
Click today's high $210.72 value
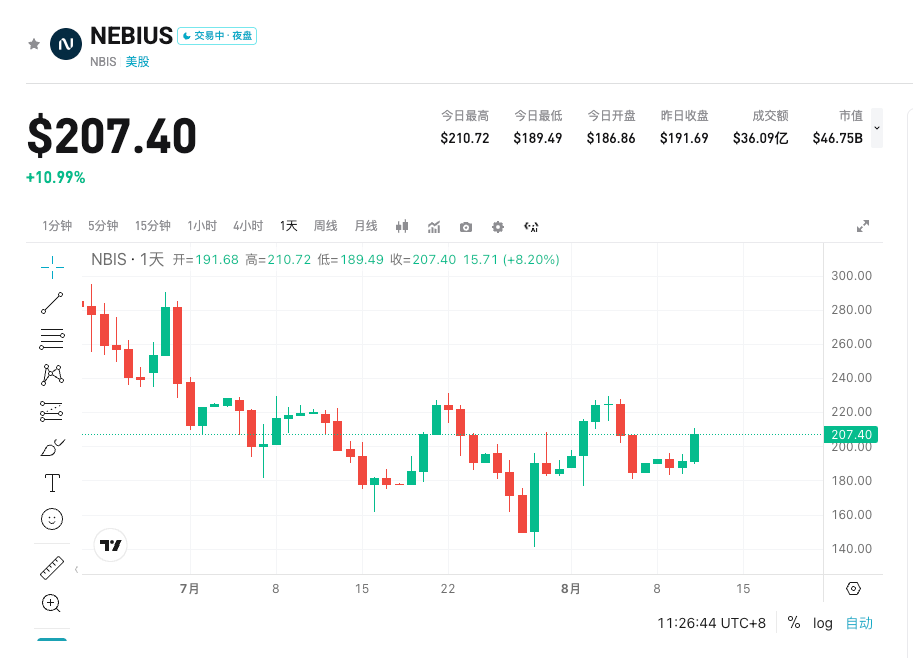click(465, 139)
